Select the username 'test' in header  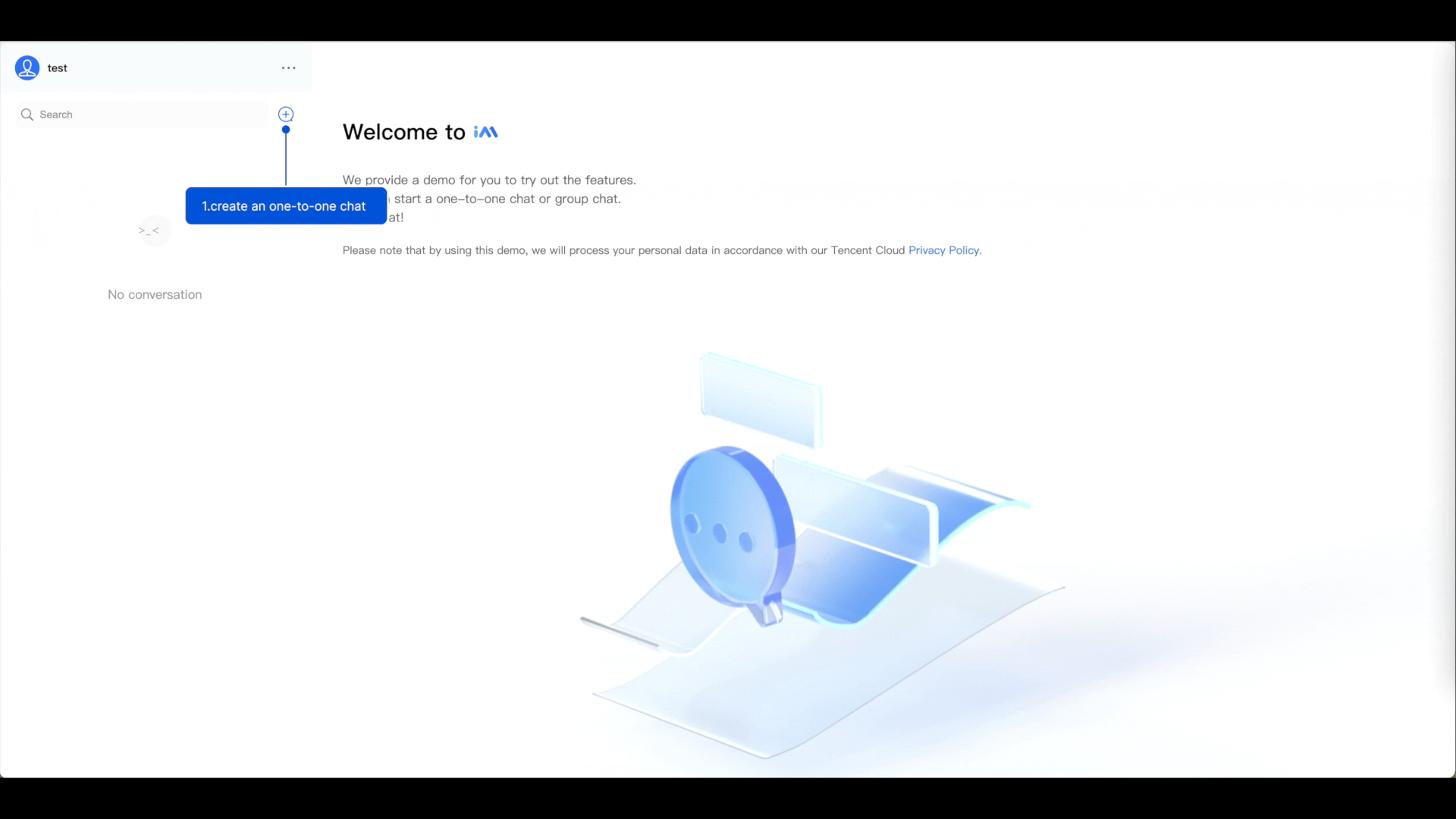coord(58,67)
